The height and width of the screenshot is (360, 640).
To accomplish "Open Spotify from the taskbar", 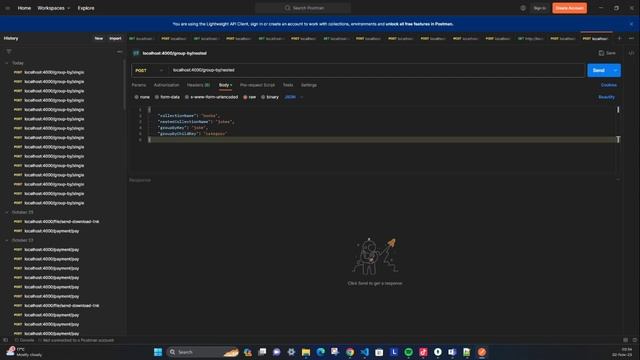I will (x=409, y=352).
